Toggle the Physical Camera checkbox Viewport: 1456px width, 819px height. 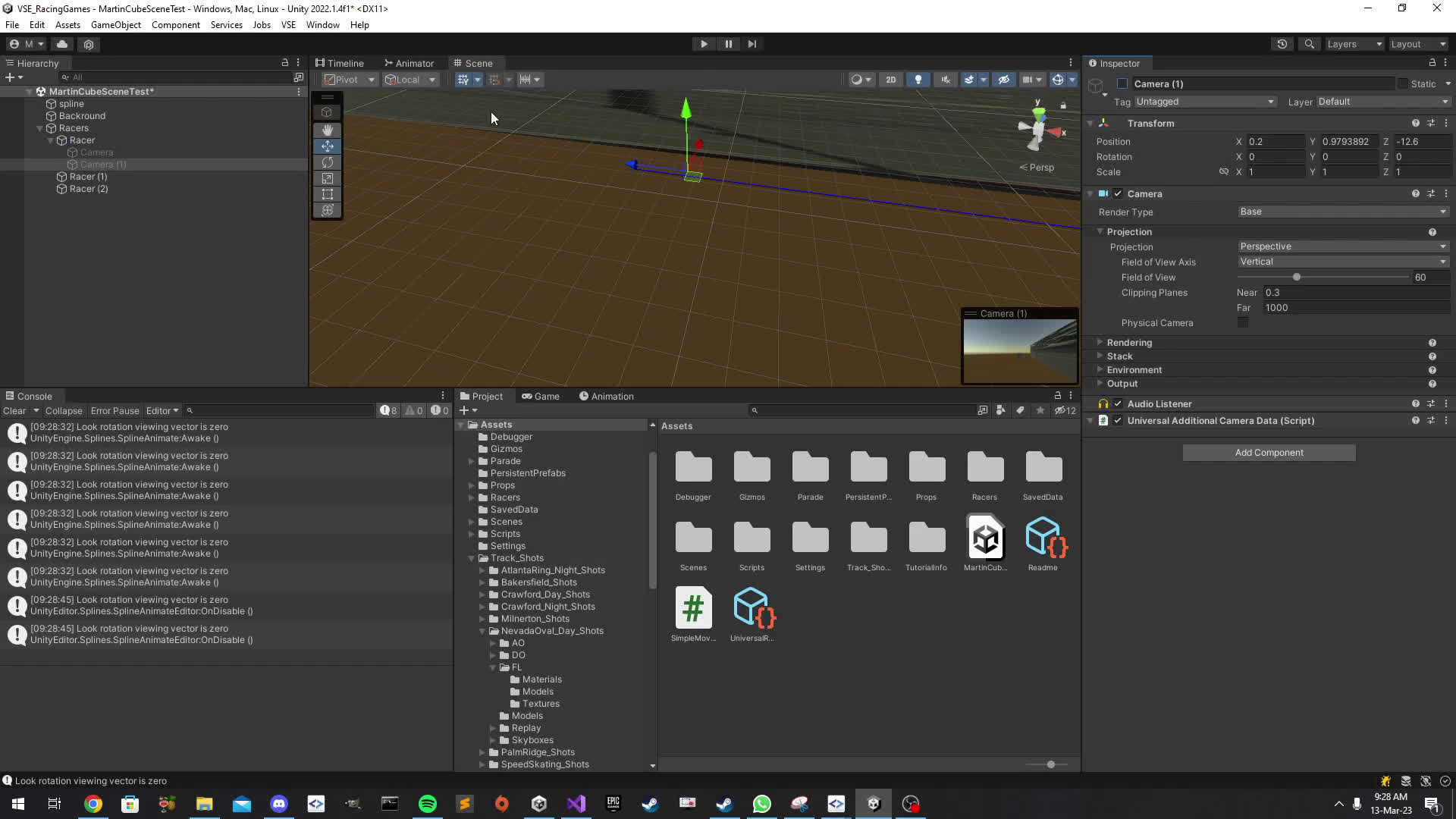pos(1242,323)
